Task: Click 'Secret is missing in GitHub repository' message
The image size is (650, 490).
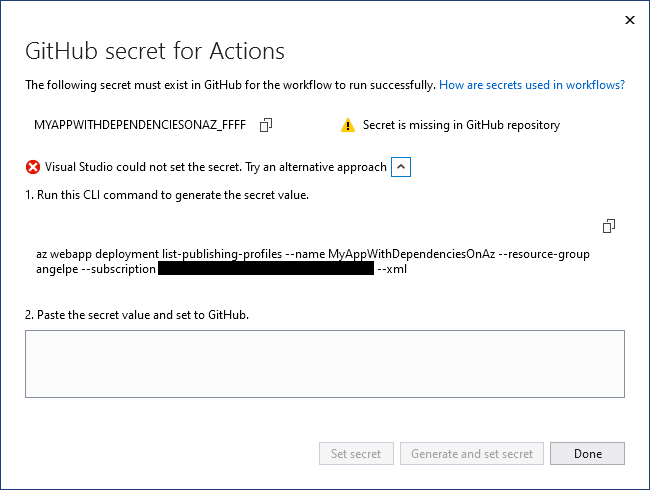Action: [x=461, y=125]
